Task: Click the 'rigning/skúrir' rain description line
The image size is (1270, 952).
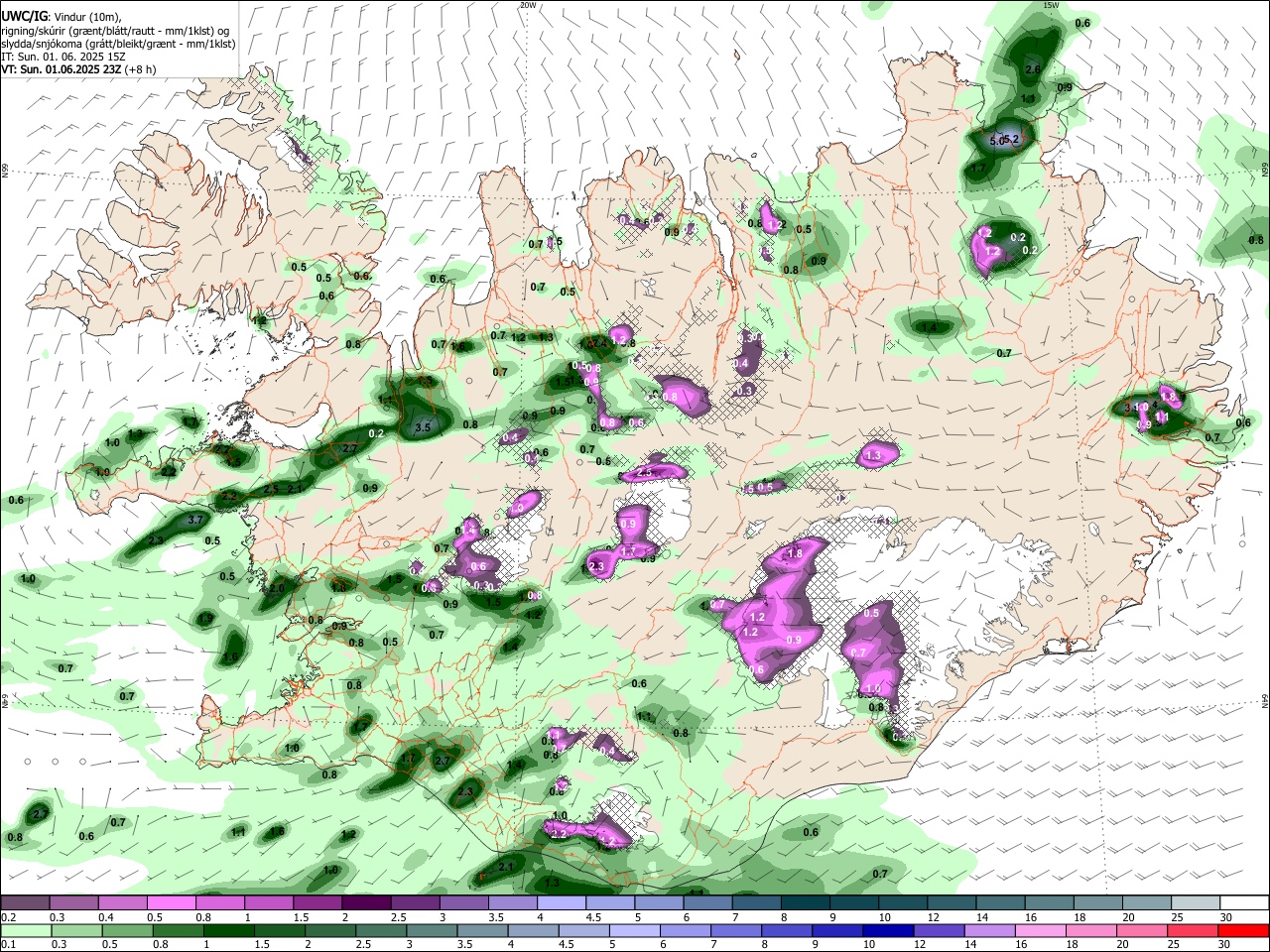Action: (115, 32)
